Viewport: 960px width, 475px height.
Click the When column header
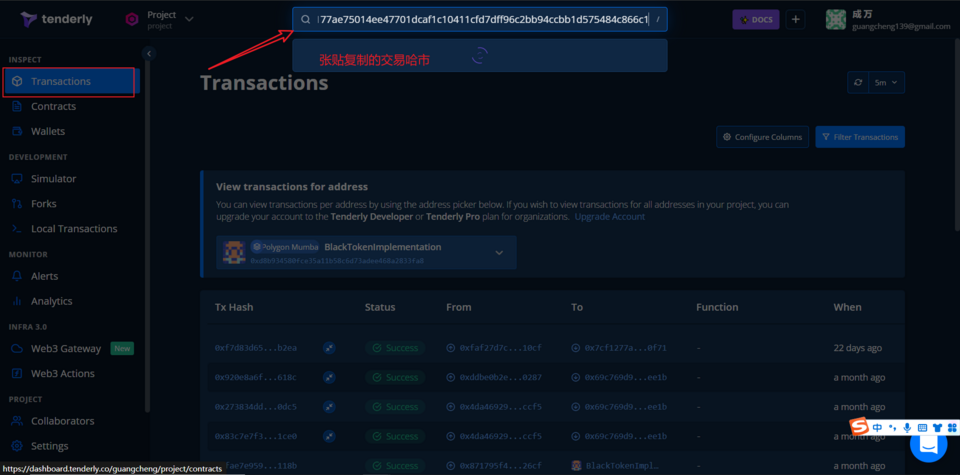click(847, 307)
